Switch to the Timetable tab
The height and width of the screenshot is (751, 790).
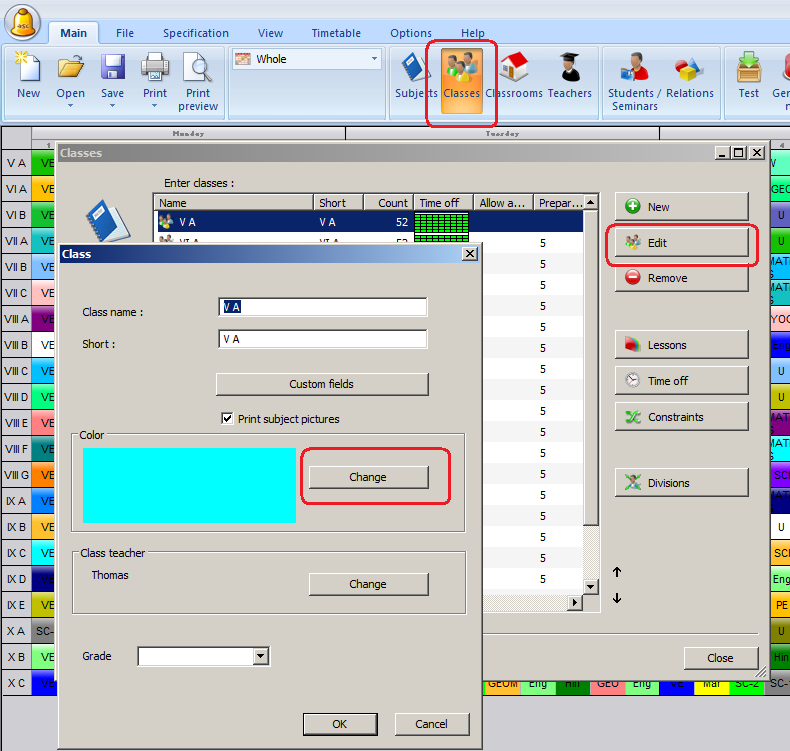tap(336, 33)
